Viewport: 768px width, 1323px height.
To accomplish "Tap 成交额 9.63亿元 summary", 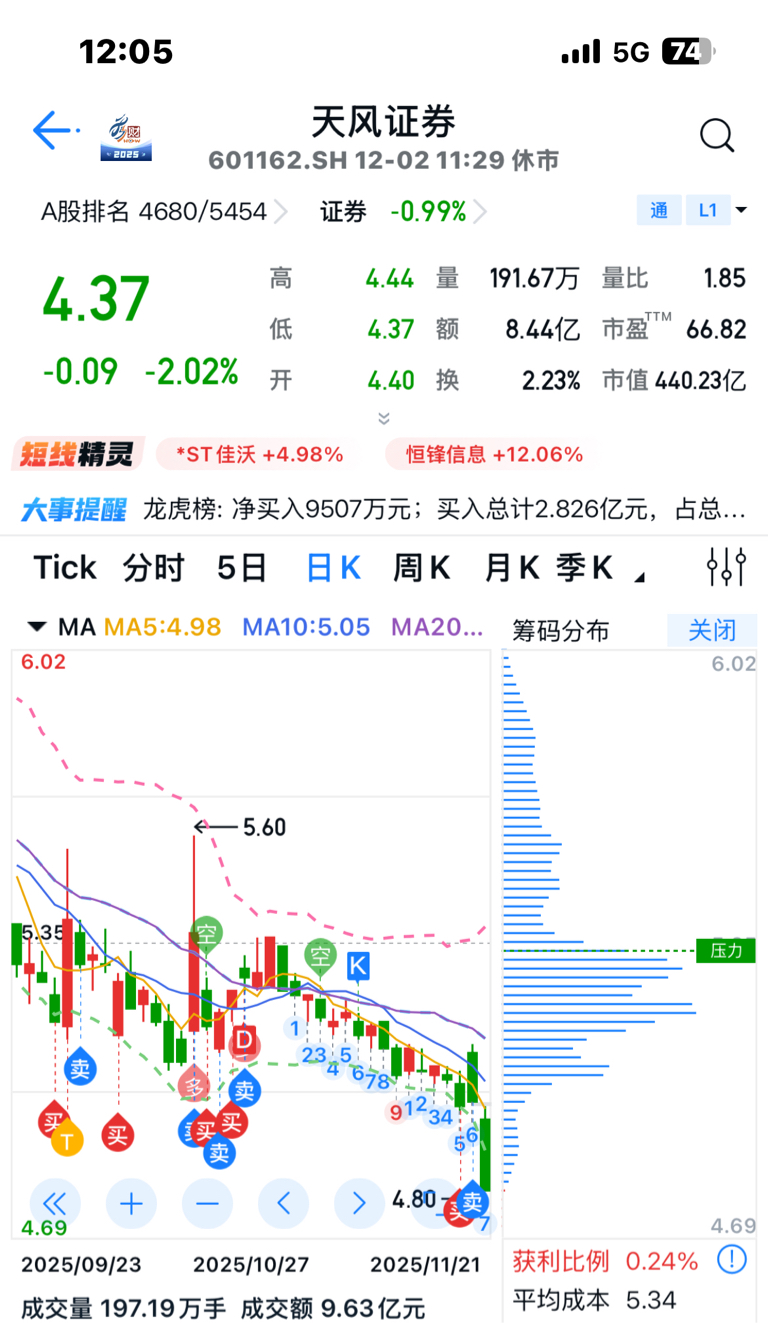I will (x=333, y=1307).
